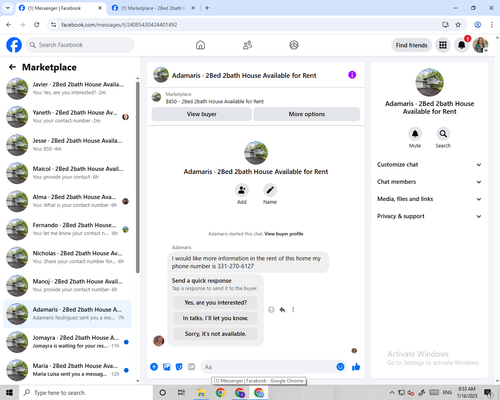Reload the page in Chrome
Viewport: 500px width, 400px height.
coord(37,25)
